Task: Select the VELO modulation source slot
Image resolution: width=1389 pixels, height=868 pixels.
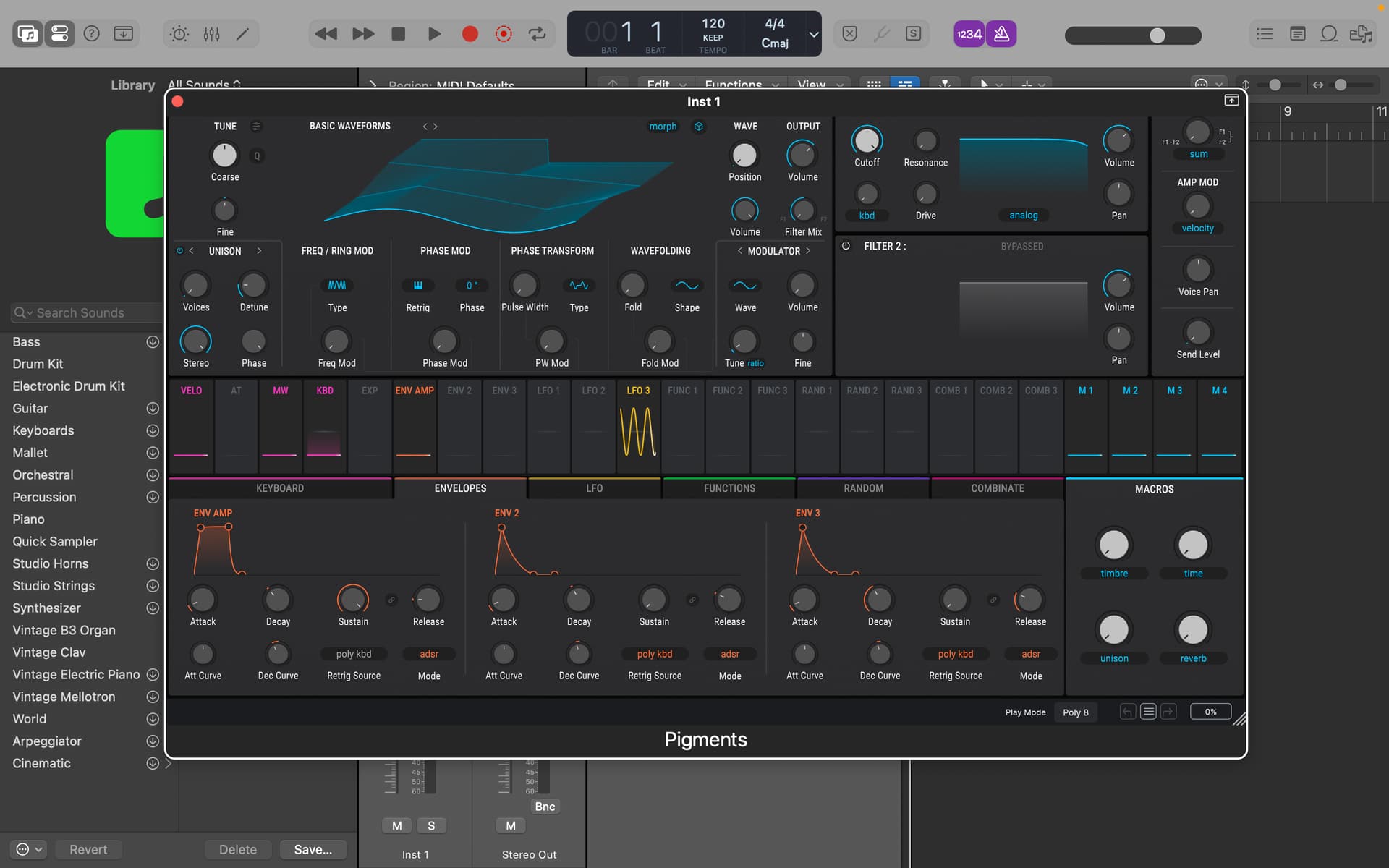Action: (191, 426)
